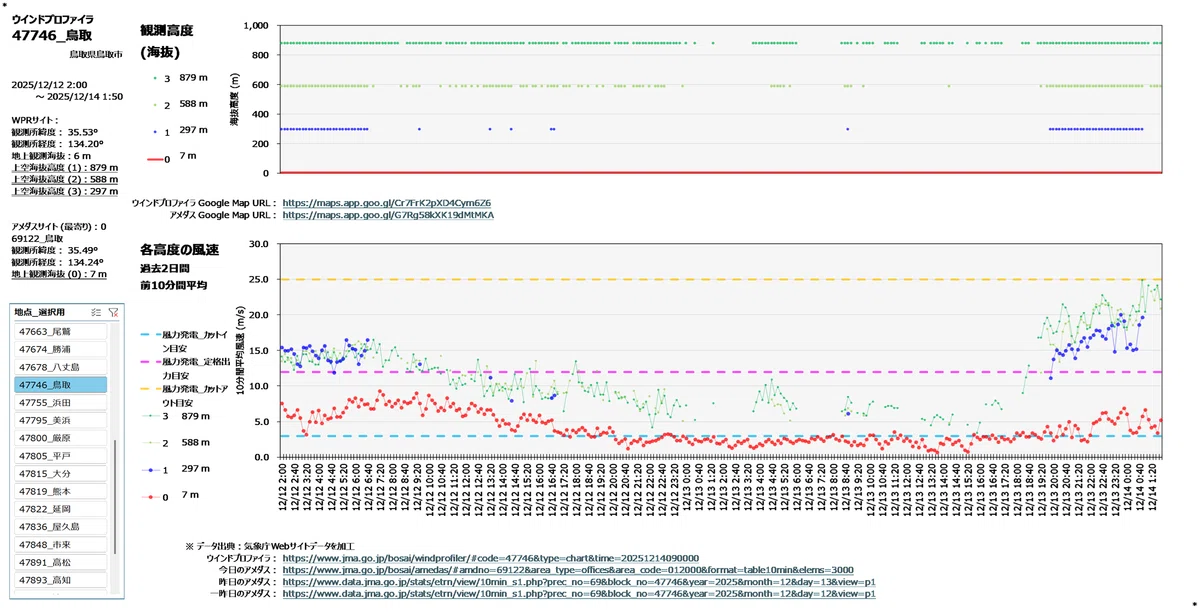
Task: Select station 47836_屋久島
Action: click(60, 526)
